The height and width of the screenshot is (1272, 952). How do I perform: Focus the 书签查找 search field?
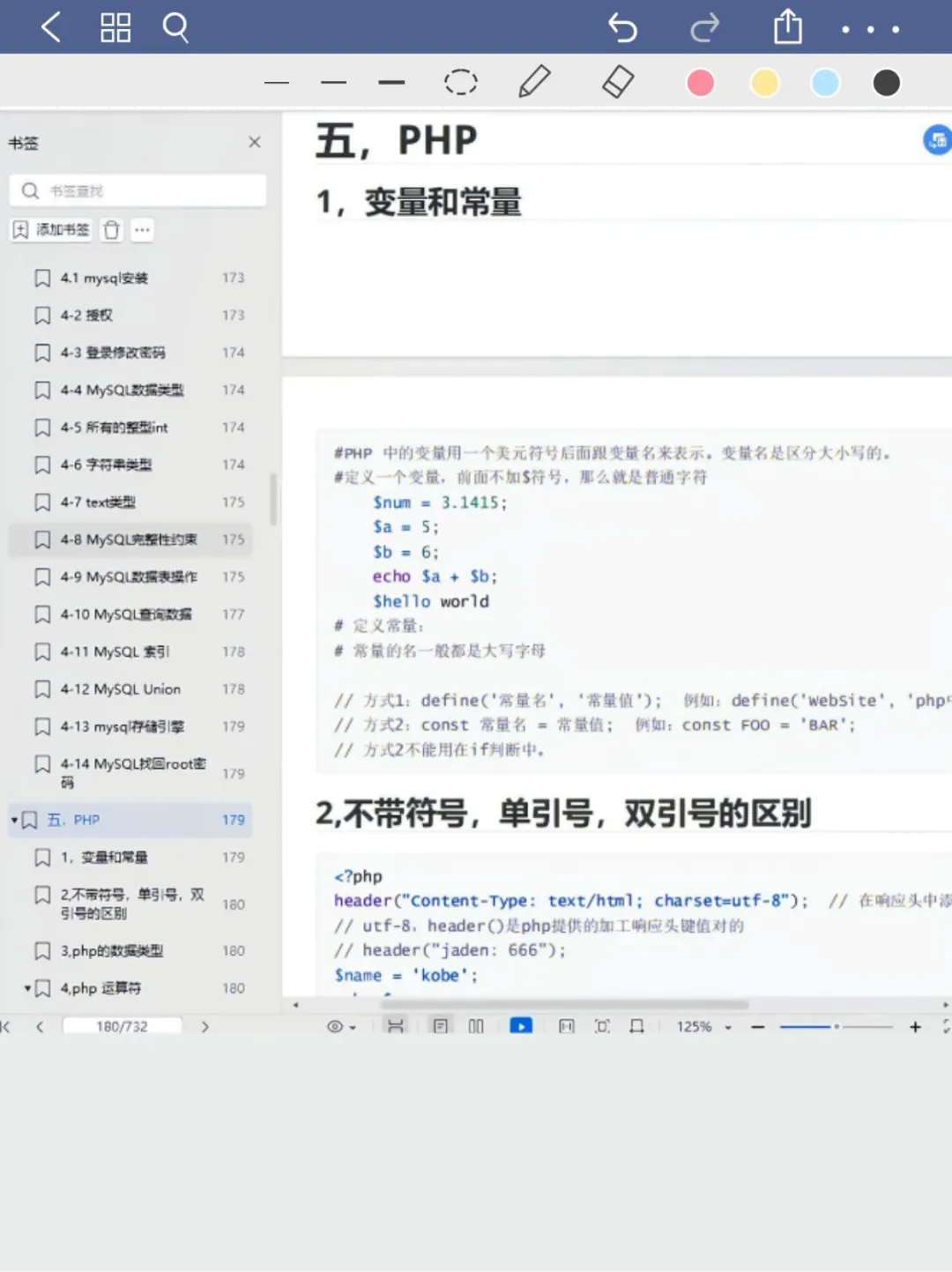pyautogui.click(x=138, y=190)
